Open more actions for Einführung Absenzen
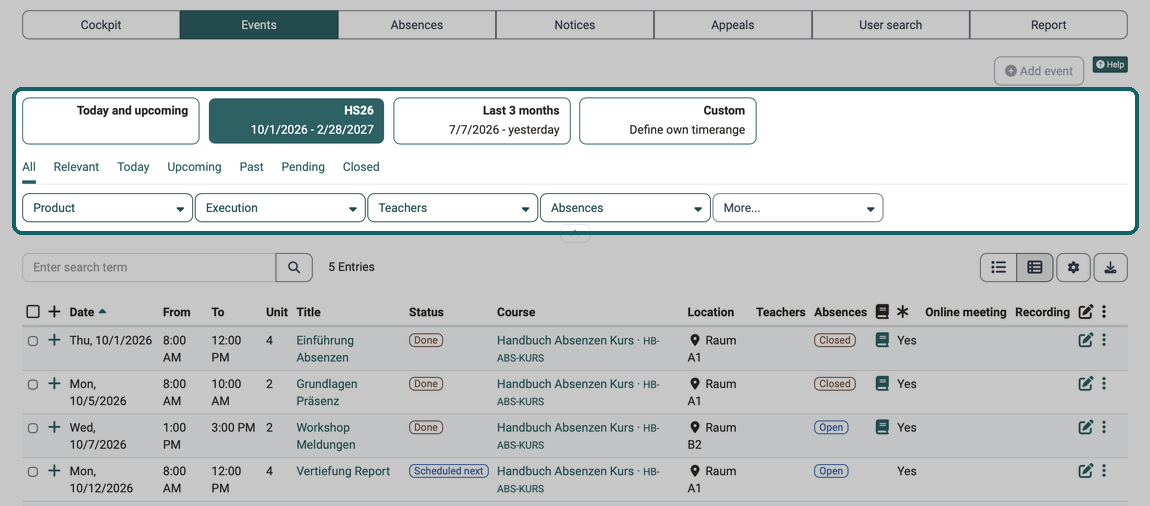Screen dimensions: 1150x506 (1104, 340)
